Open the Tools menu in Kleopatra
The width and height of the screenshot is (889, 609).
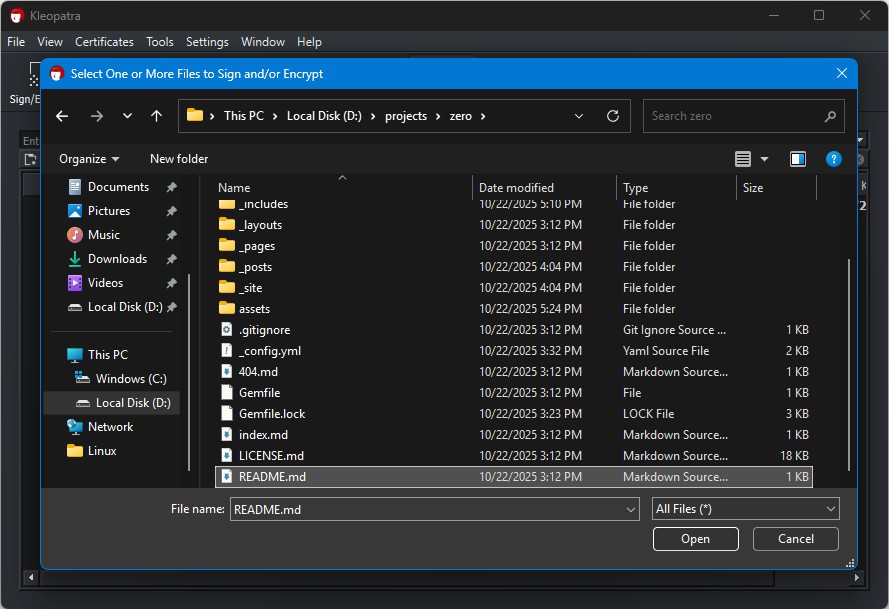[x=159, y=42]
